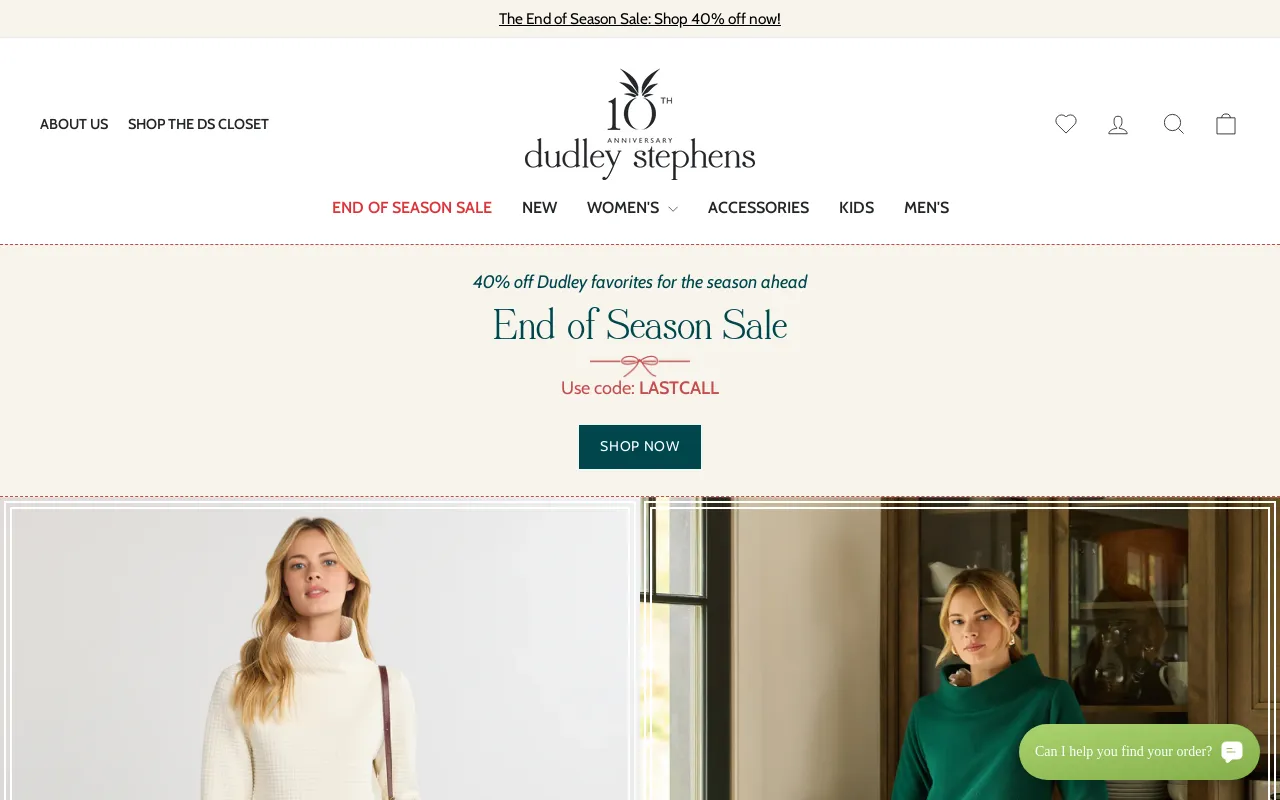Open the account login icon
Screen dimensions: 1280x800
(1118, 124)
